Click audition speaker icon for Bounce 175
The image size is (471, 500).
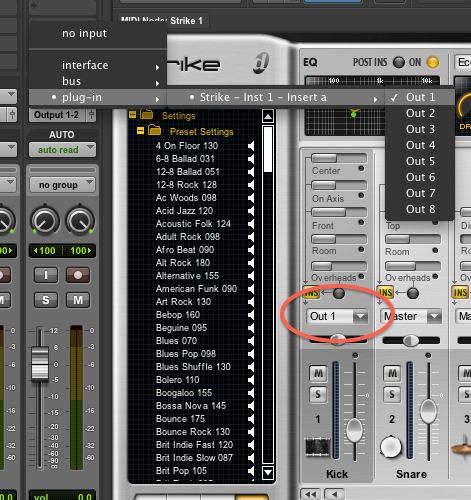click(x=251, y=419)
